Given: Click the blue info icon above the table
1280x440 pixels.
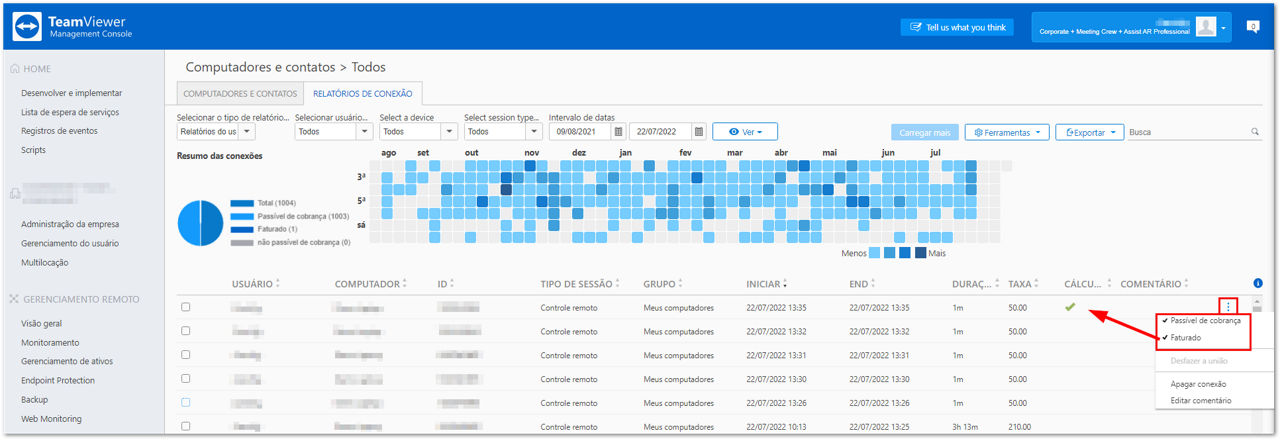Looking at the screenshot, I should pos(1258,284).
